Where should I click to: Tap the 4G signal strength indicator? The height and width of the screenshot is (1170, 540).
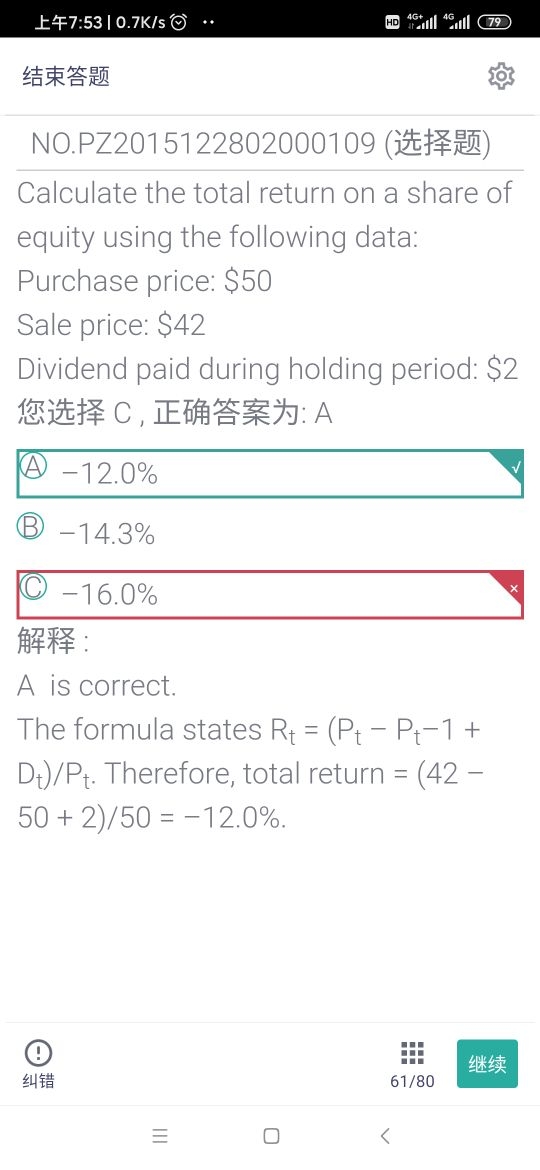point(456,22)
